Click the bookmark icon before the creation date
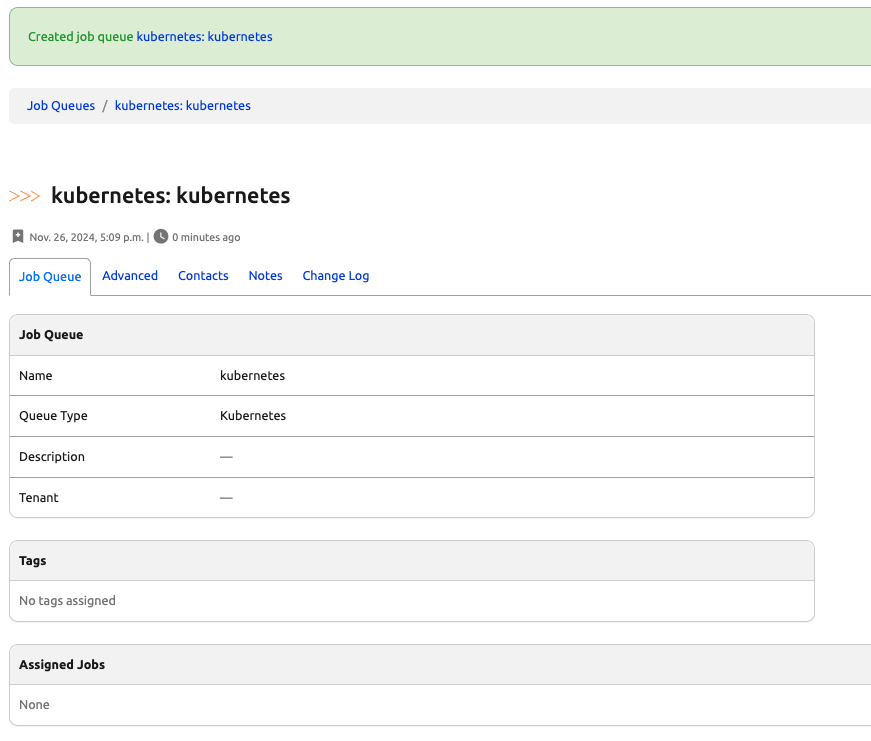The width and height of the screenshot is (871, 741). tap(18, 237)
